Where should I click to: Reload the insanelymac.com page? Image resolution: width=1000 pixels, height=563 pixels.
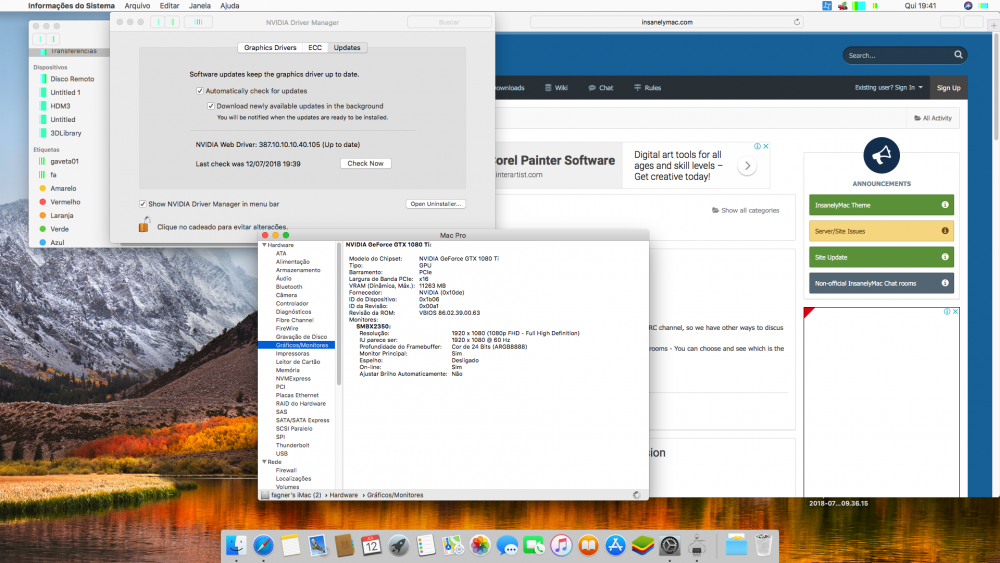click(797, 22)
